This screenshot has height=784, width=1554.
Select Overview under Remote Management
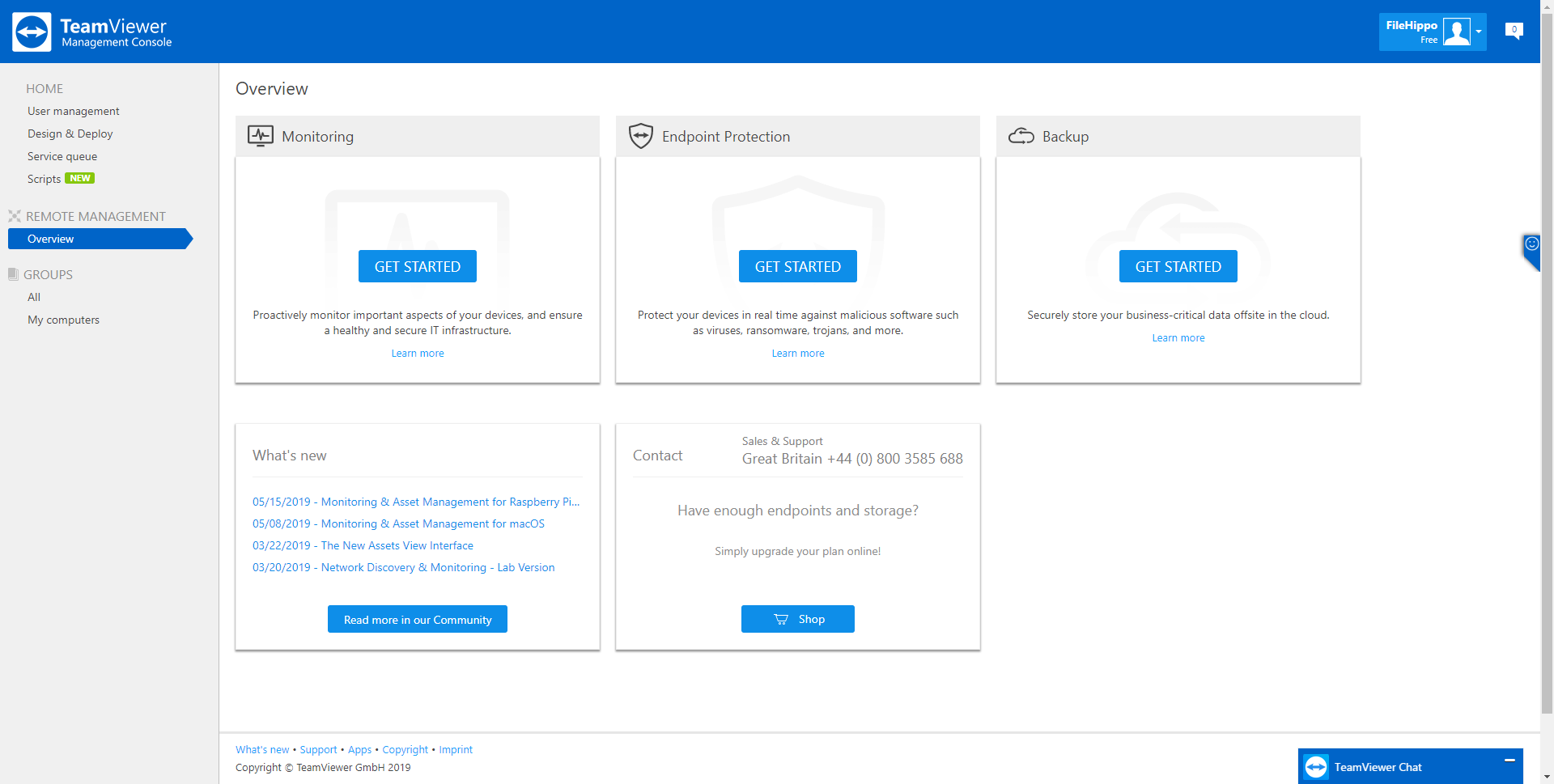[x=100, y=239]
